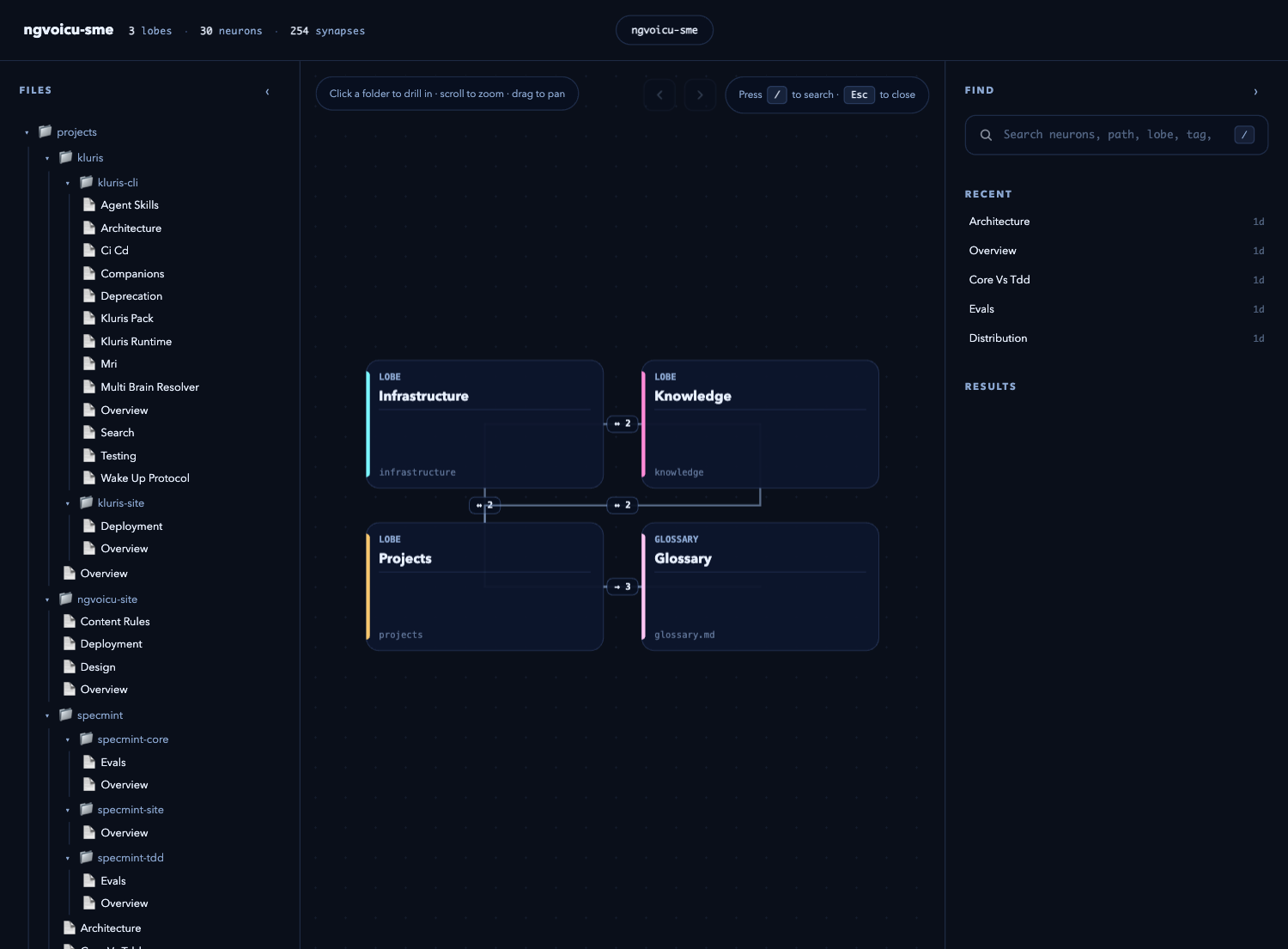Viewport: 1288px width, 949px height.
Task: Click the synapse badge between Infrastructure and Knowledge
Action: point(623,423)
